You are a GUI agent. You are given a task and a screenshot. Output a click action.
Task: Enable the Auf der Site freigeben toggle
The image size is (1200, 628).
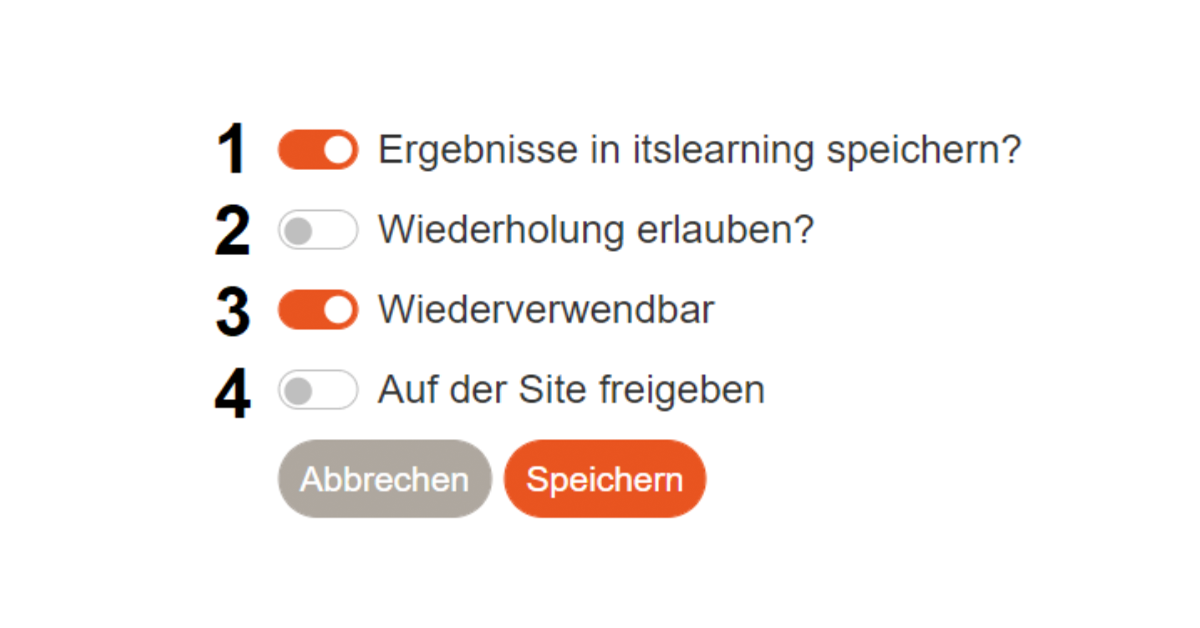coord(317,390)
